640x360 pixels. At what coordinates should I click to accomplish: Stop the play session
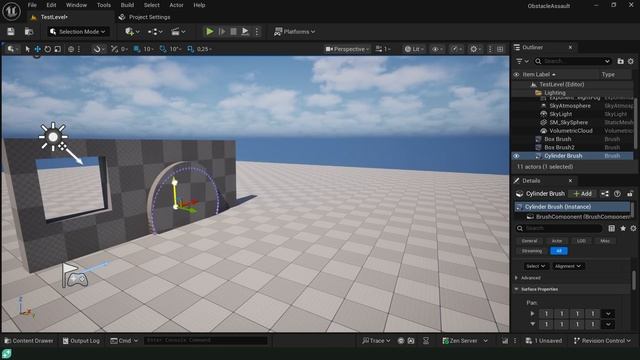click(x=233, y=31)
